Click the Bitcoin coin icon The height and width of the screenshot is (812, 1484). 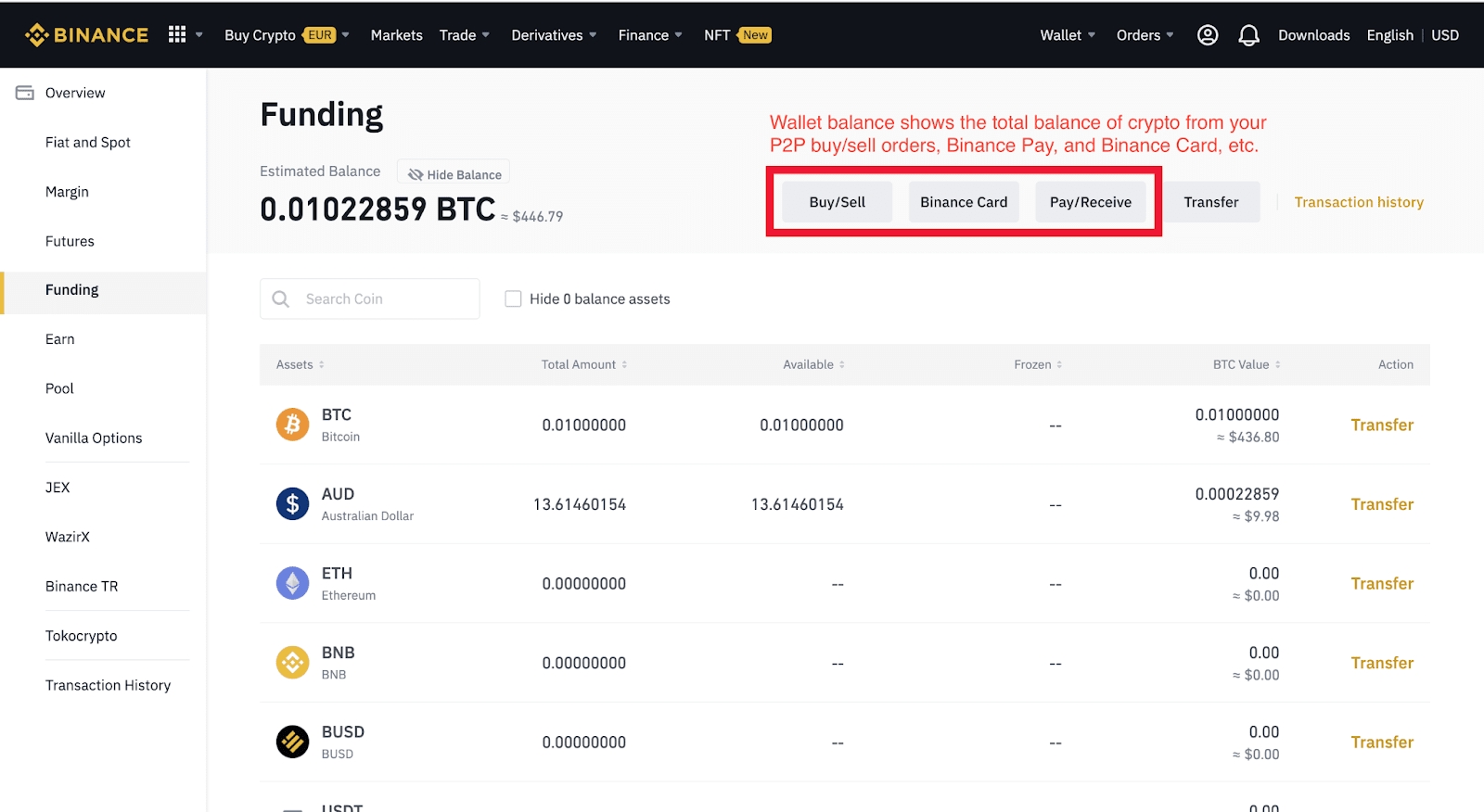tap(292, 425)
